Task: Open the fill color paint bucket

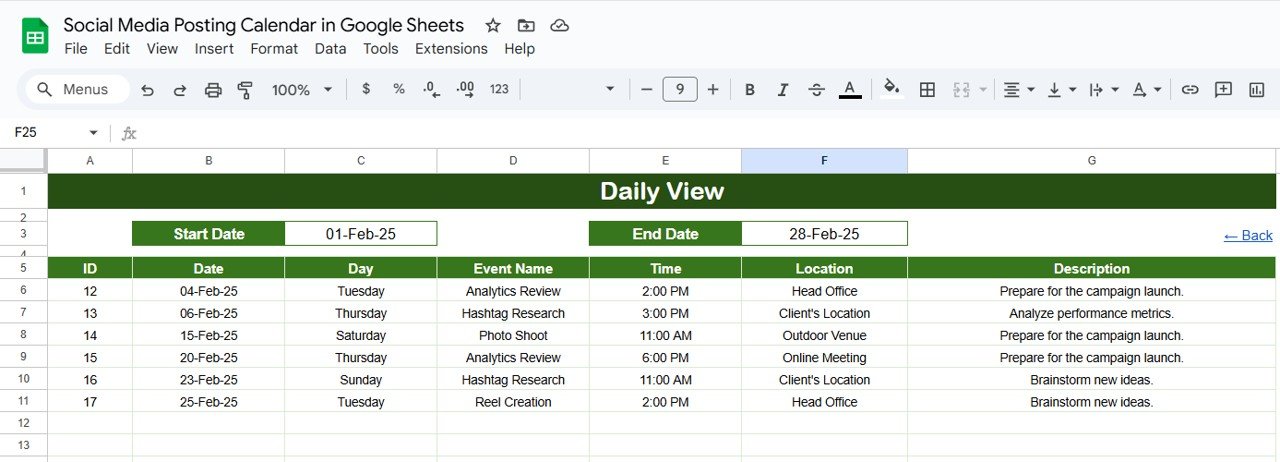Action: coord(892,90)
